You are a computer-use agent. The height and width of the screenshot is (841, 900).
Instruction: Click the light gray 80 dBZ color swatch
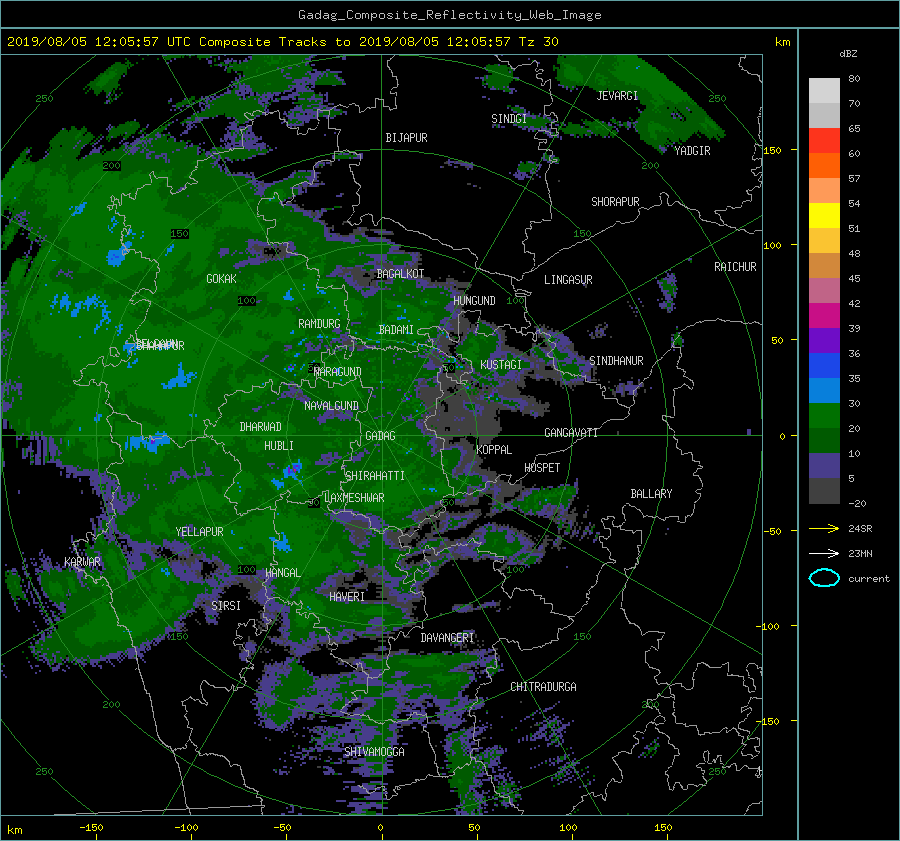(824, 91)
